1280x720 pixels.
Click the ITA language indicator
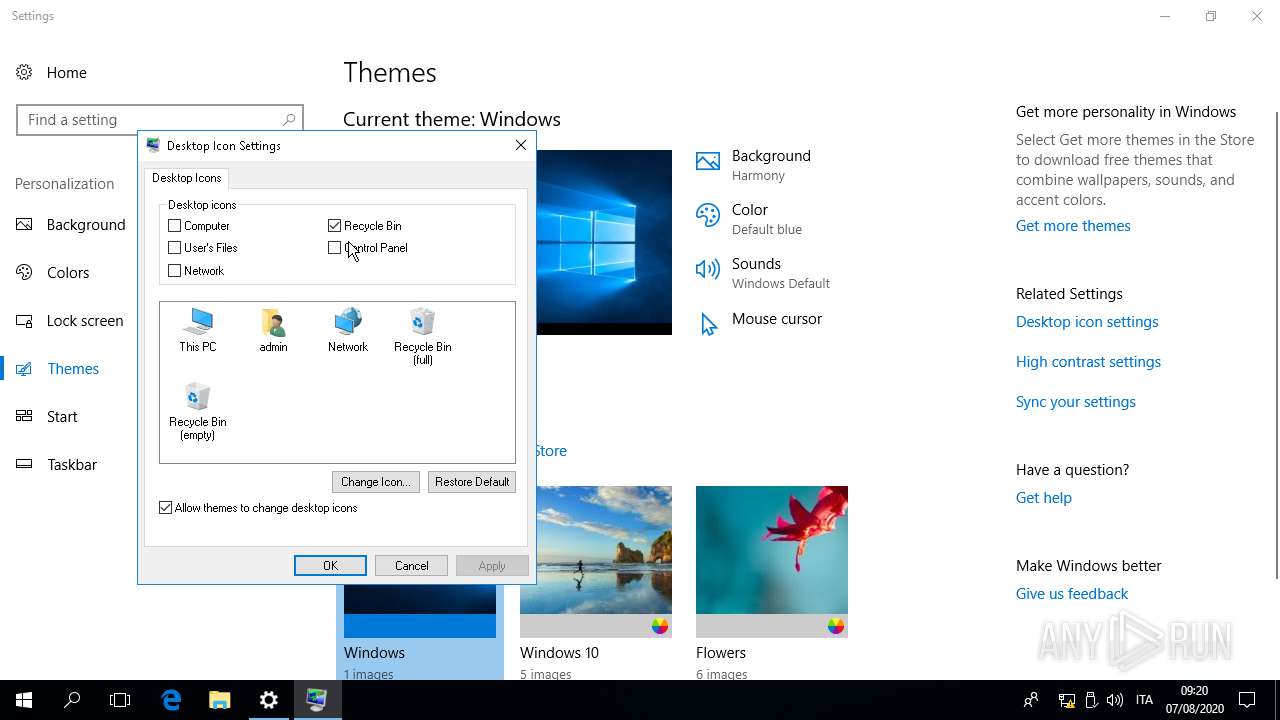click(x=1145, y=700)
